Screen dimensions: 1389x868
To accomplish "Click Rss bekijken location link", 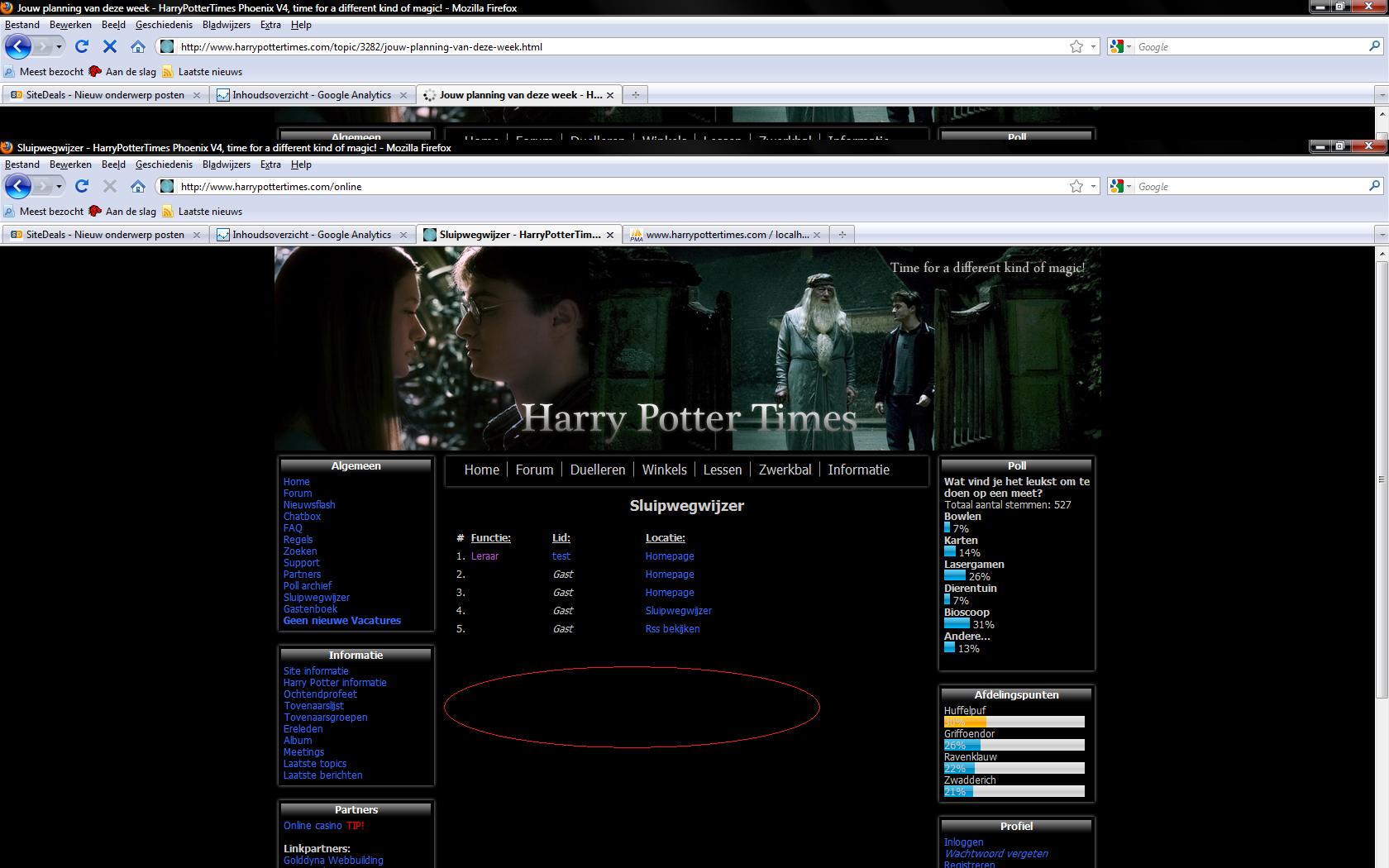I will 672,629.
